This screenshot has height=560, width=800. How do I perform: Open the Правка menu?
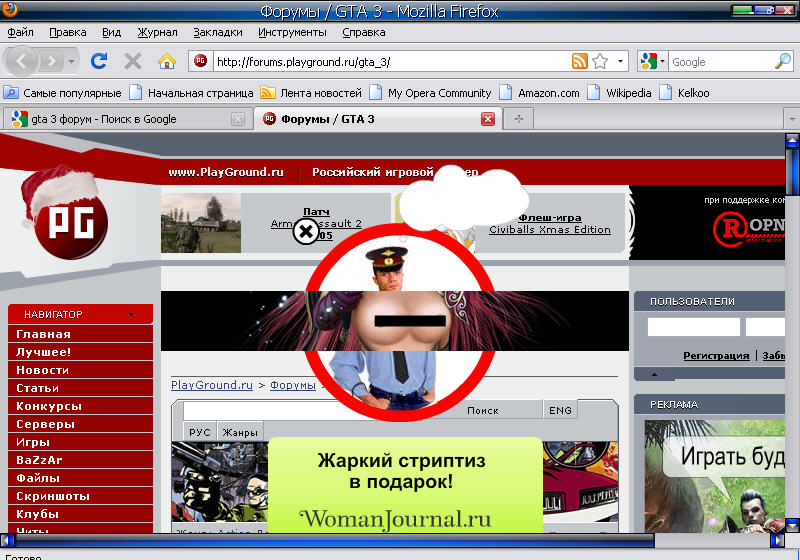click(67, 32)
